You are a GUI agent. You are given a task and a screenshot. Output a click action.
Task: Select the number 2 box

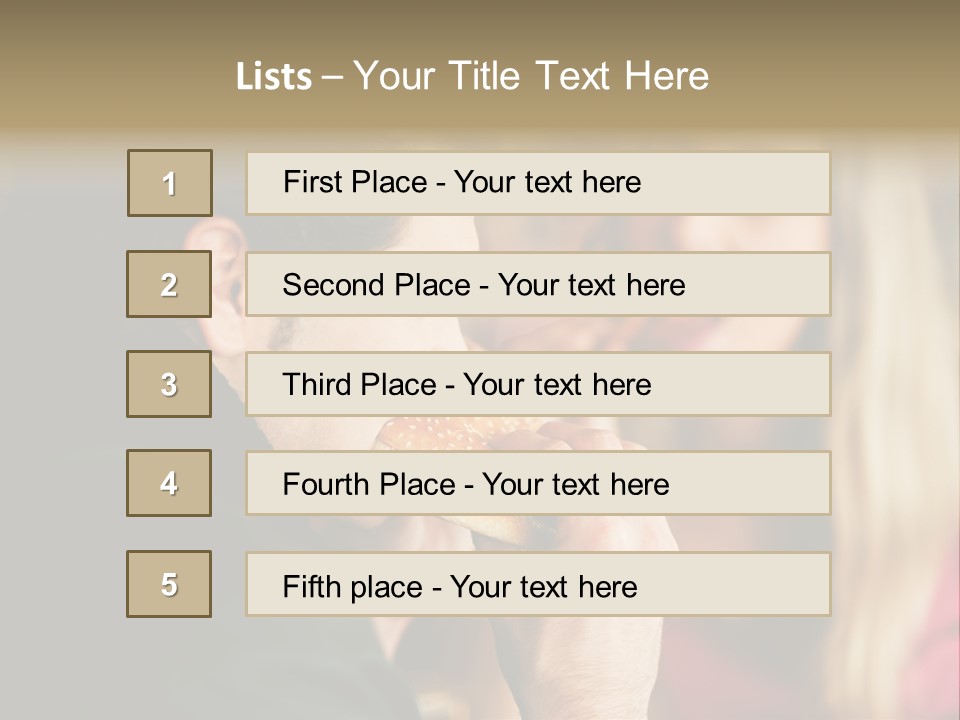[x=169, y=284]
